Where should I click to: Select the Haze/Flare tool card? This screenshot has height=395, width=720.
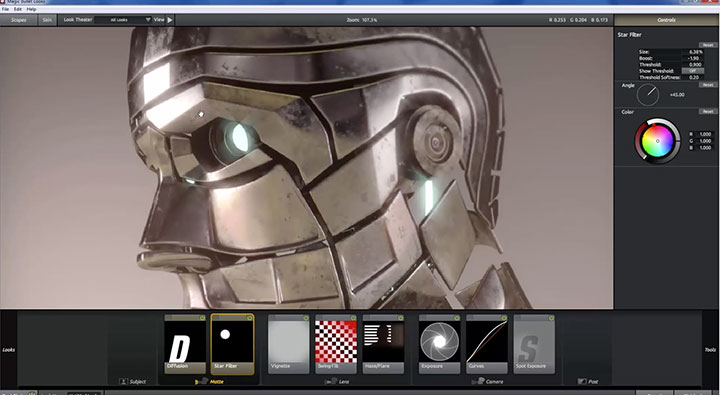coord(383,344)
